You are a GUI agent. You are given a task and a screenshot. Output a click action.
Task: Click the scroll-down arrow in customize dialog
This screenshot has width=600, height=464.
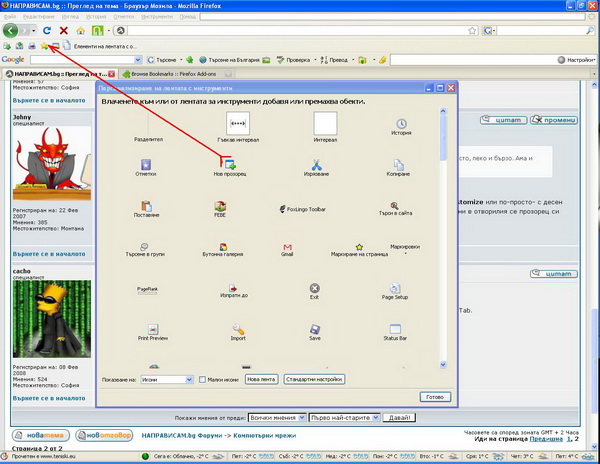tap(443, 365)
